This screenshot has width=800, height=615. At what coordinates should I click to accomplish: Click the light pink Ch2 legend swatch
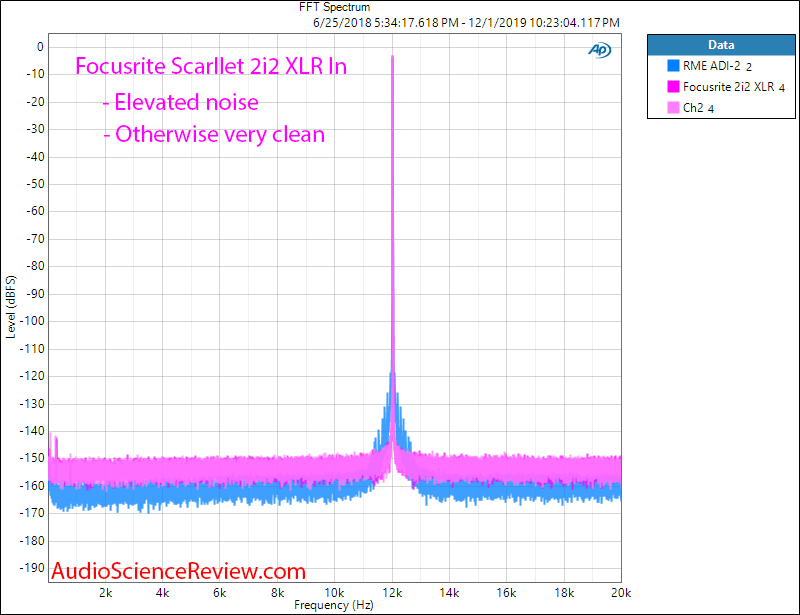673,107
